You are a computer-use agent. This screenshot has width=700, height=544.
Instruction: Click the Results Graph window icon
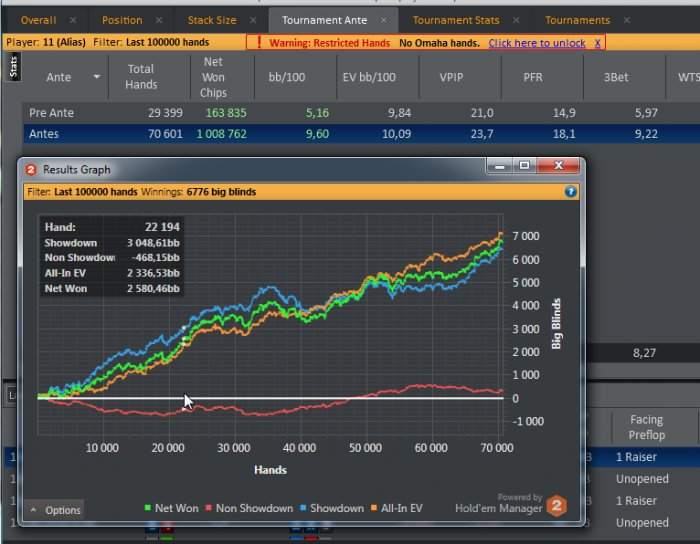[x=31, y=170]
